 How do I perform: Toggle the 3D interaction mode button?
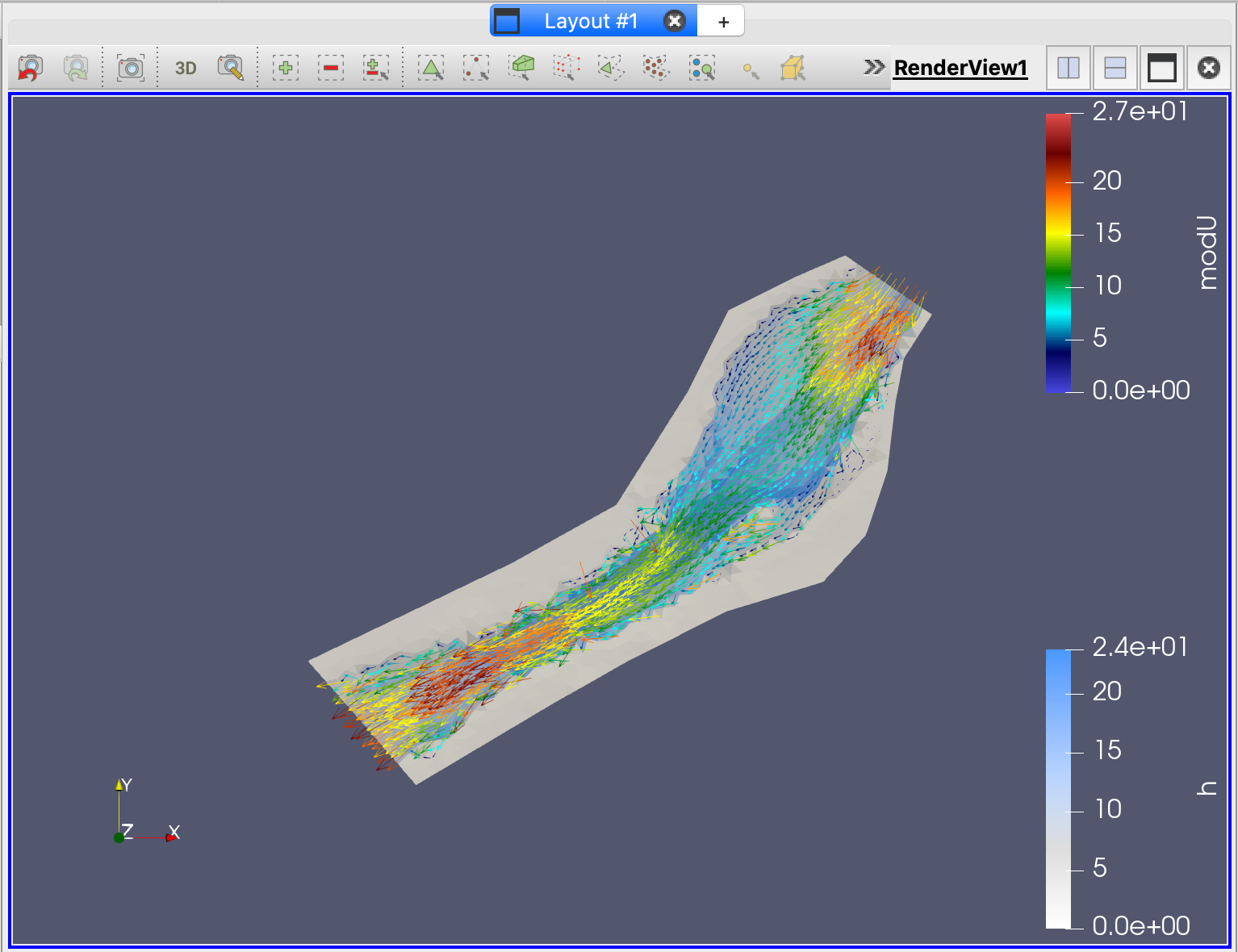click(x=186, y=68)
